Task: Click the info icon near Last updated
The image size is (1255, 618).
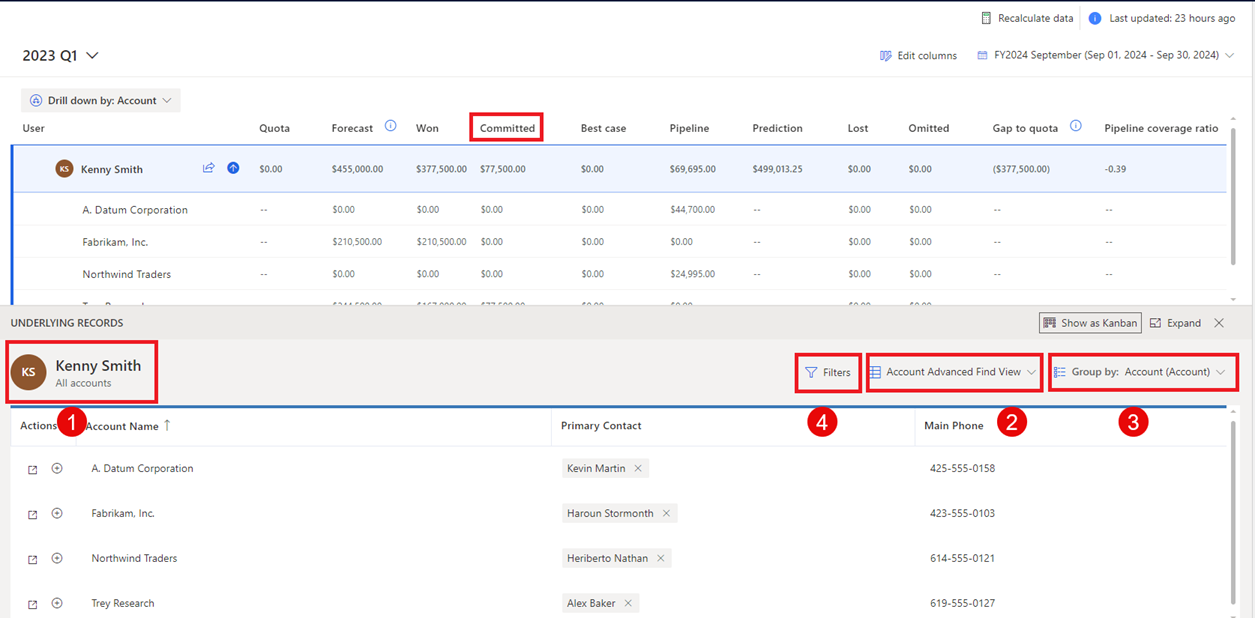Action: coord(1097,17)
